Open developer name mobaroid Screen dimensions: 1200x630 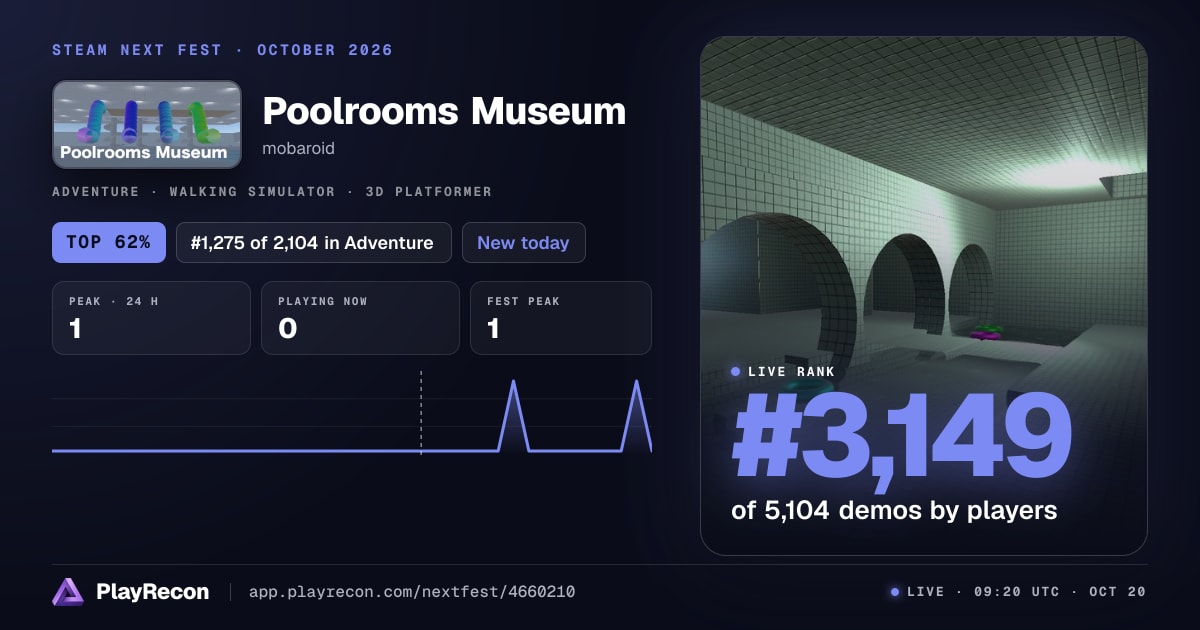click(x=299, y=148)
